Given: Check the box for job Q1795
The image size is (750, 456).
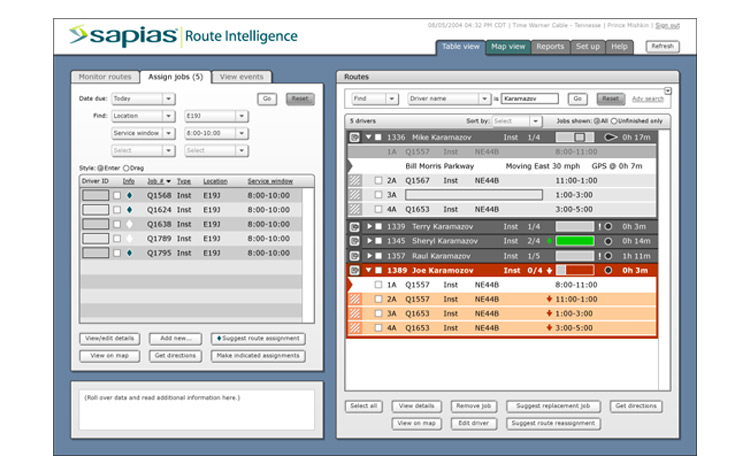Looking at the screenshot, I should (x=117, y=253).
